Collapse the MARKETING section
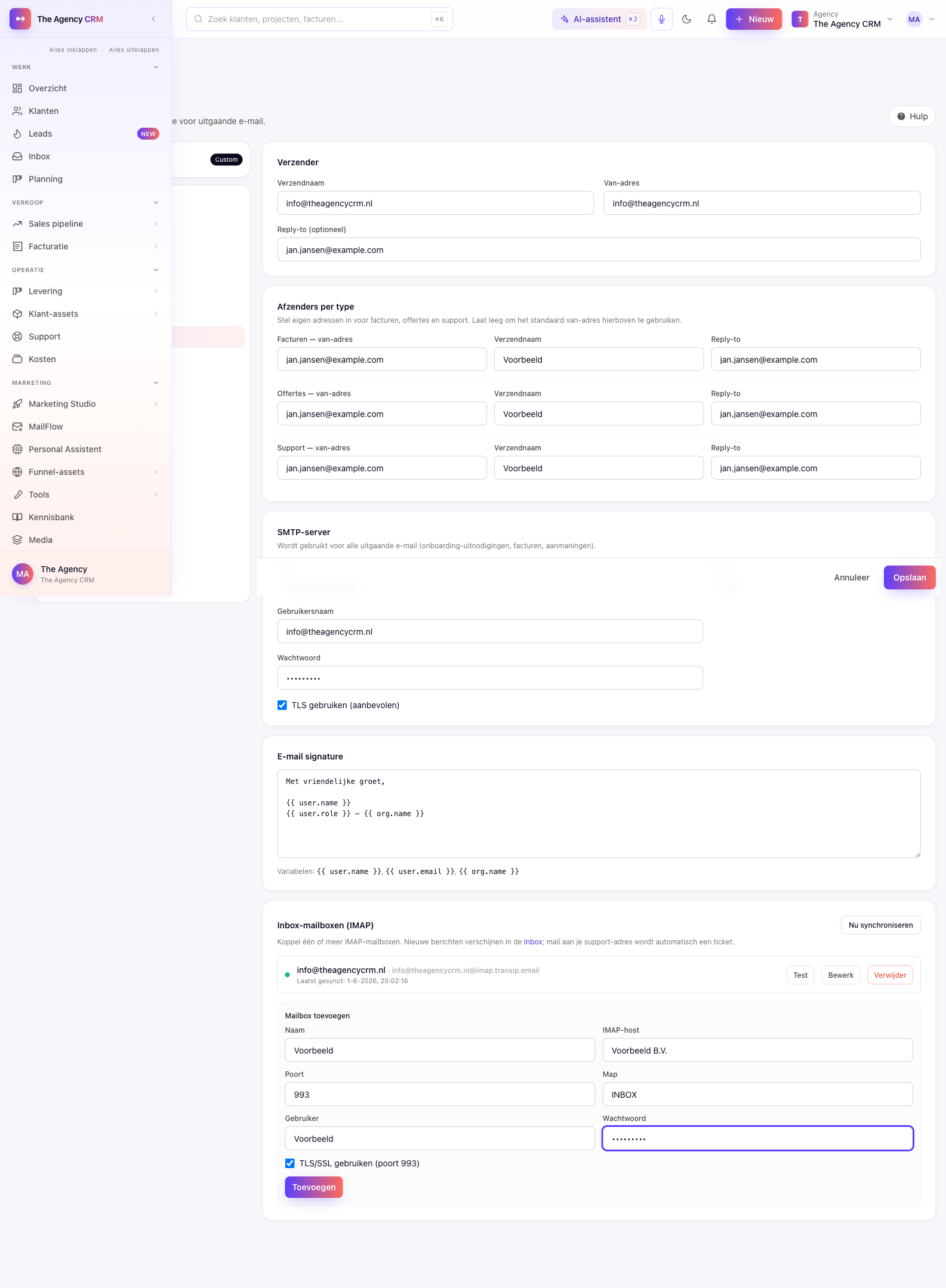The width and height of the screenshot is (946, 1288). pyautogui.click(x=156, y=383)
